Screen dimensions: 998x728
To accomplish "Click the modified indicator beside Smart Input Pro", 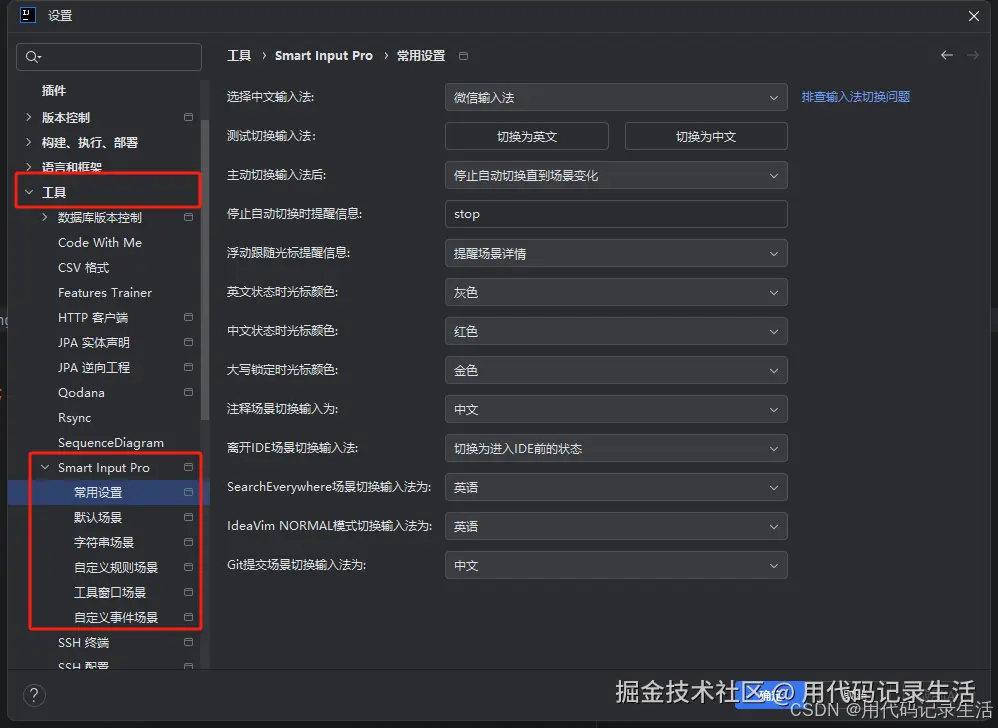I will [188, 467].
